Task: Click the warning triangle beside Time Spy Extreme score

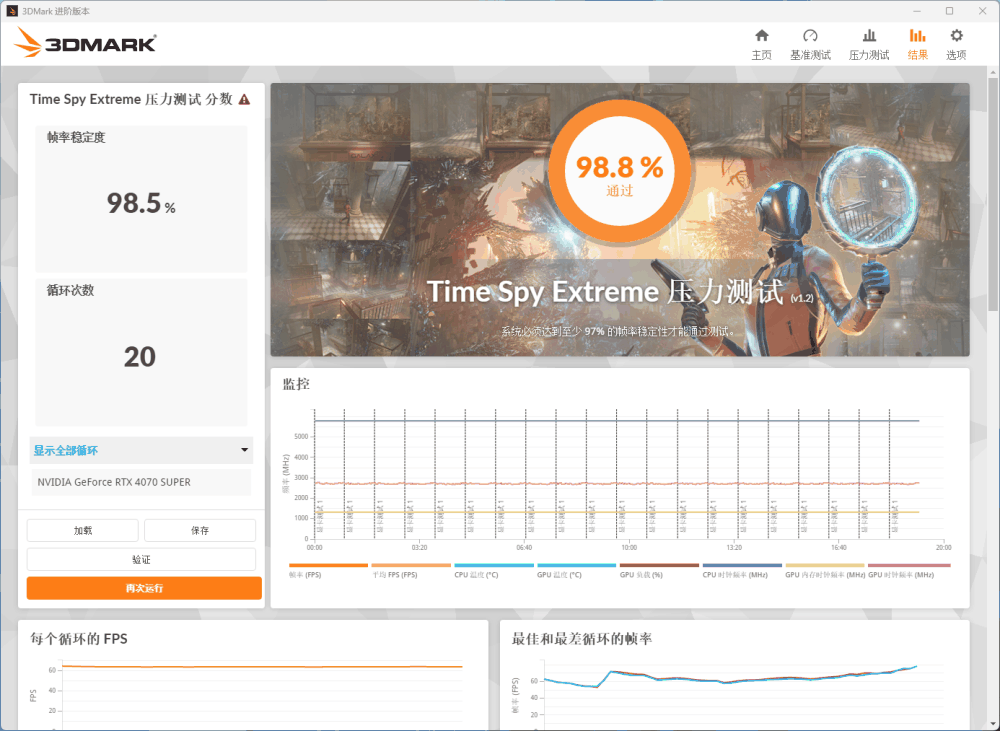Action: (x=246, y=99)
